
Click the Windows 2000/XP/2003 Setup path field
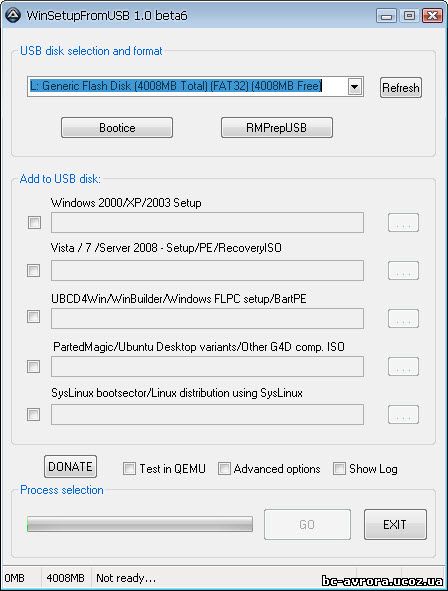(208, 222)
